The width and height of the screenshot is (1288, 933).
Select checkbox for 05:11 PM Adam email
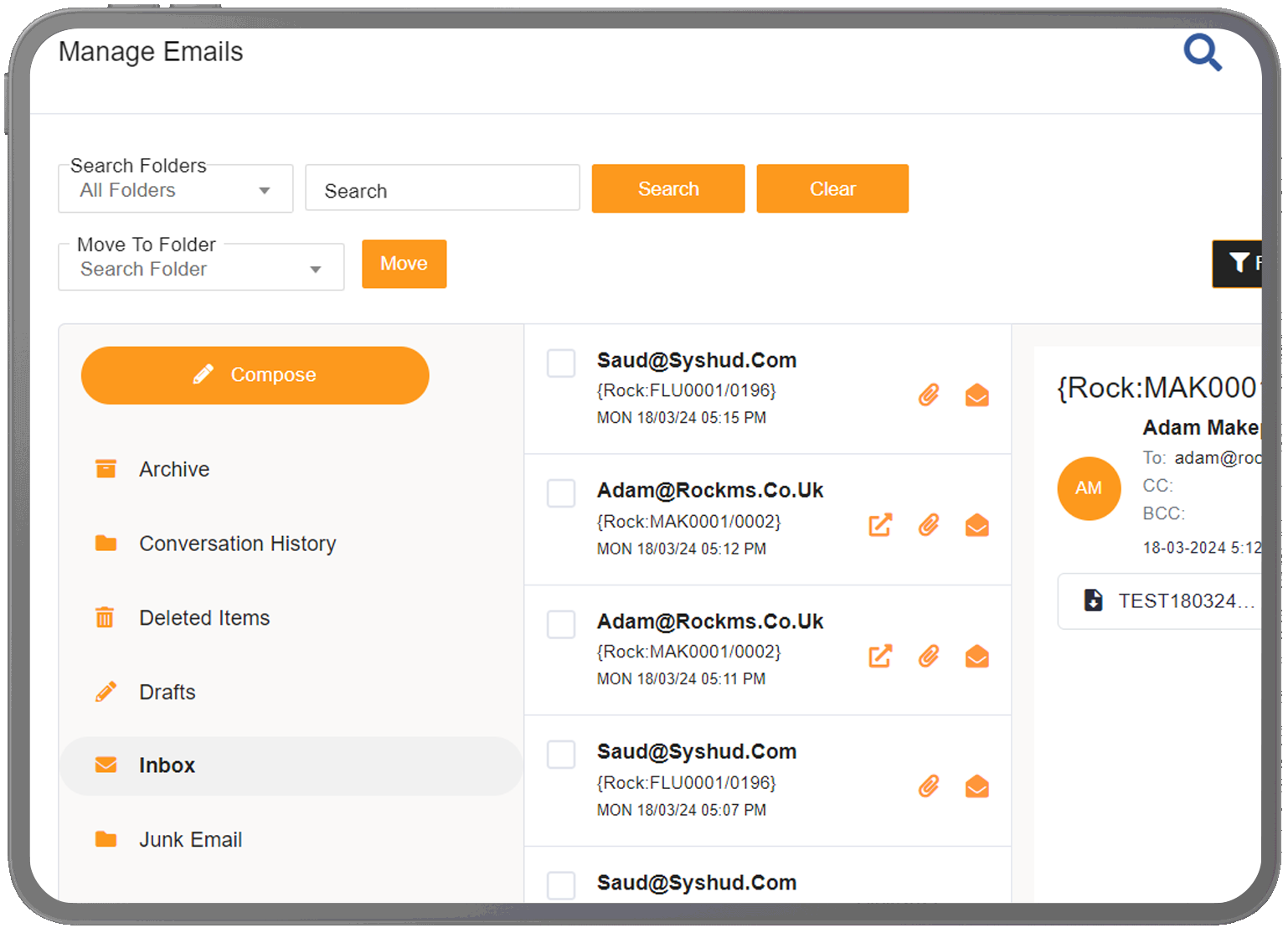tap(561, 624)
